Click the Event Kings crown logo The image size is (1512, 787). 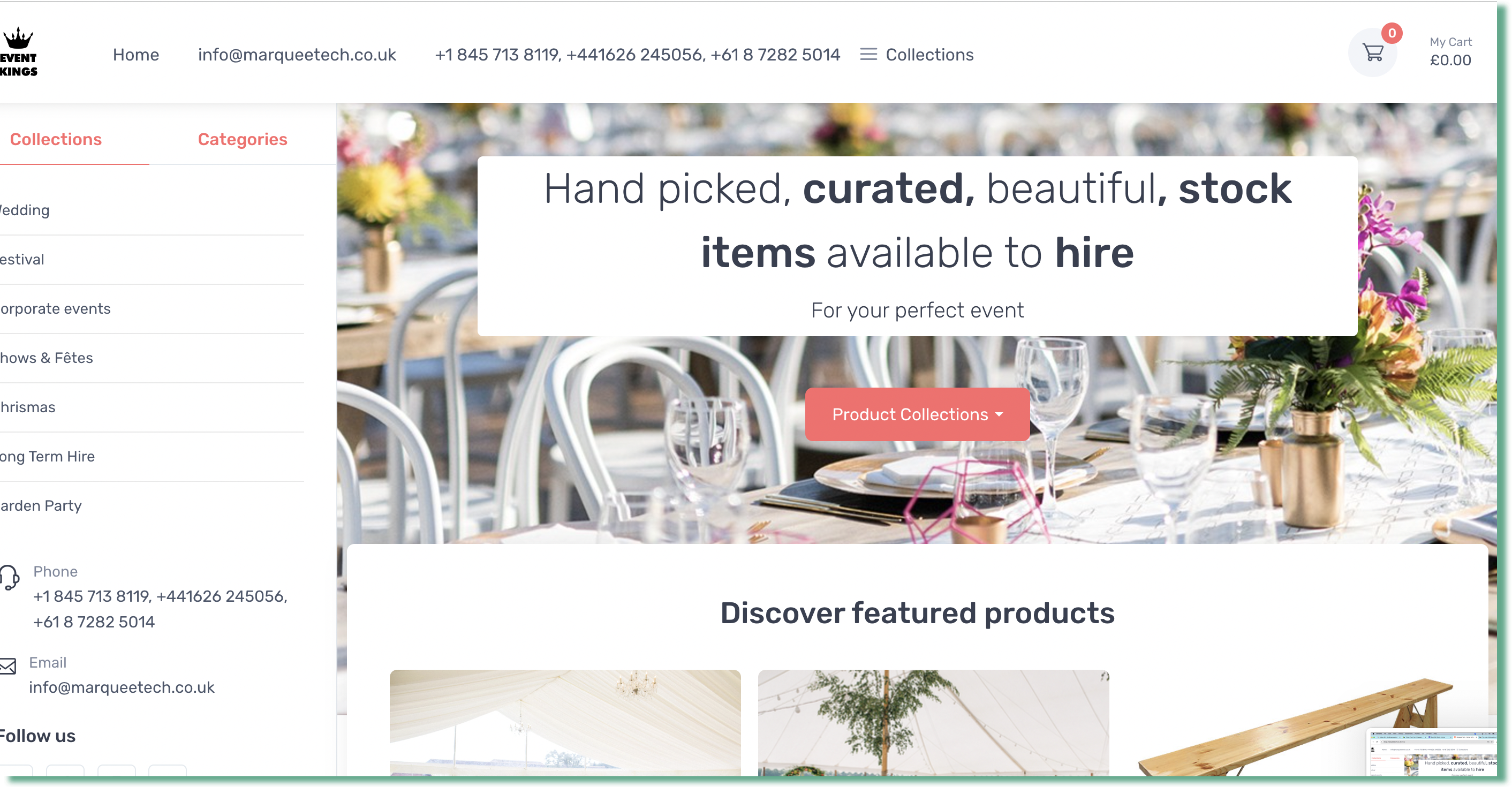point(18,52)
